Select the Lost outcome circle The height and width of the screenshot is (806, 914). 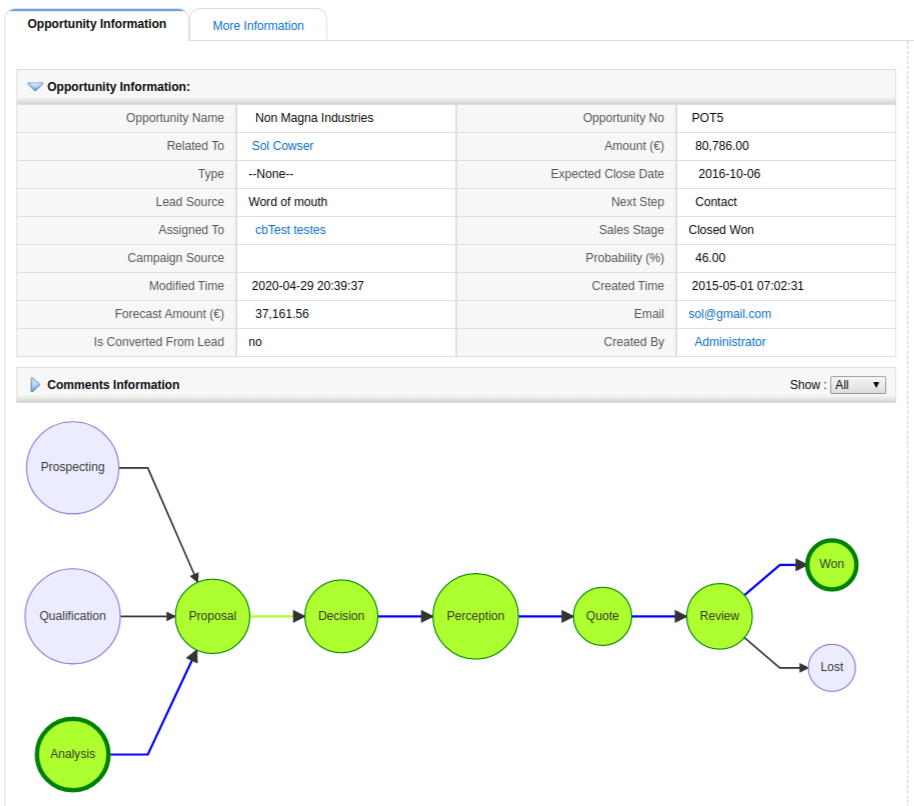(x=831, y=667)
